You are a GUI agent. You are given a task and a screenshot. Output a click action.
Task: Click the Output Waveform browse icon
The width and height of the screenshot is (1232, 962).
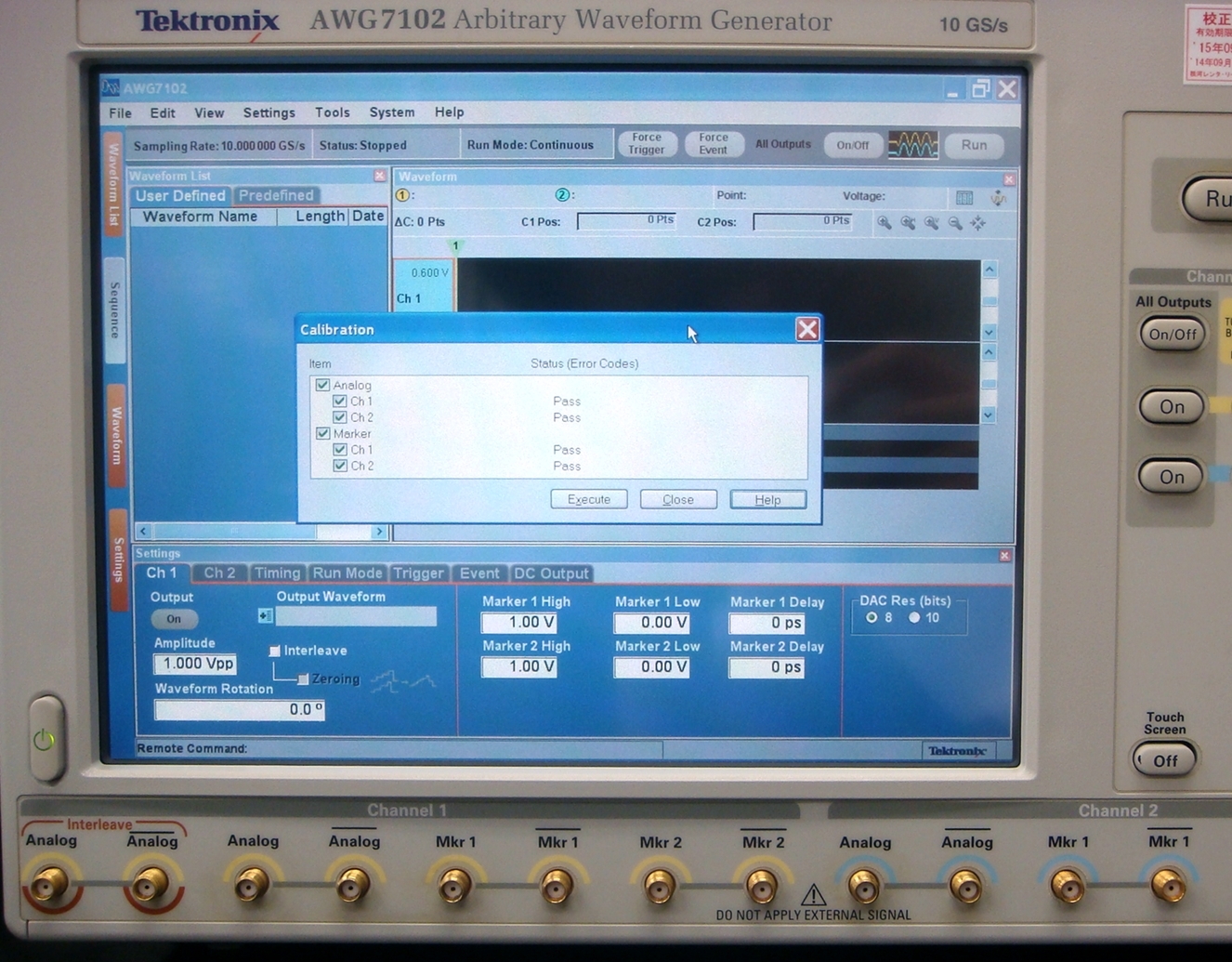(266, 615)
